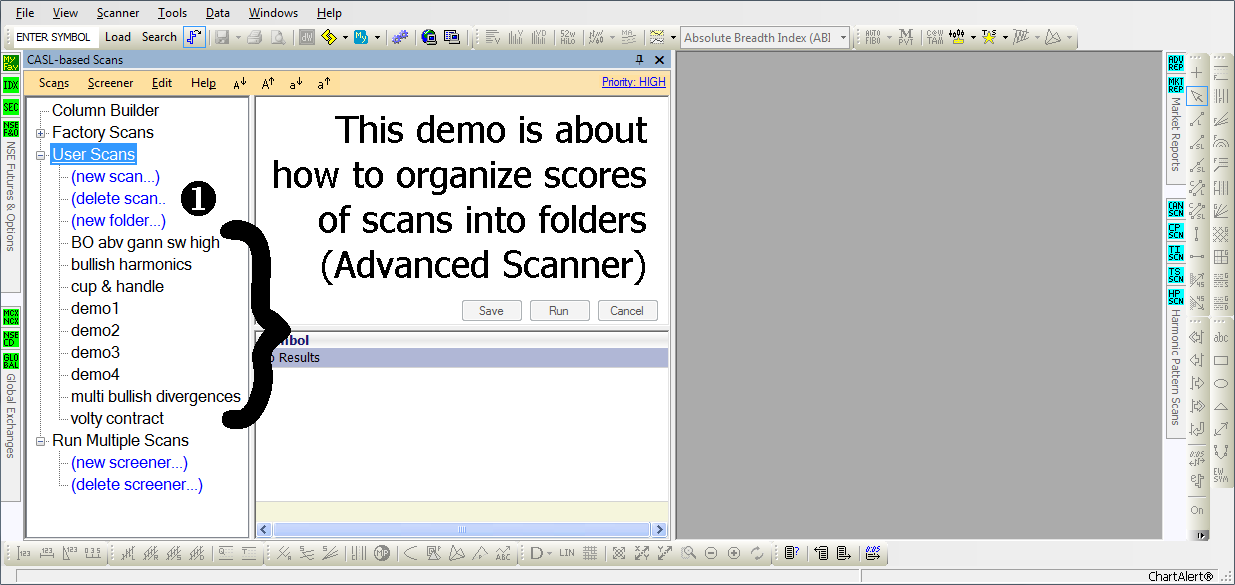Click the LIN linear scale icon
The height and width of the screenshot is (585, 1235).
(x=567, y=553)
